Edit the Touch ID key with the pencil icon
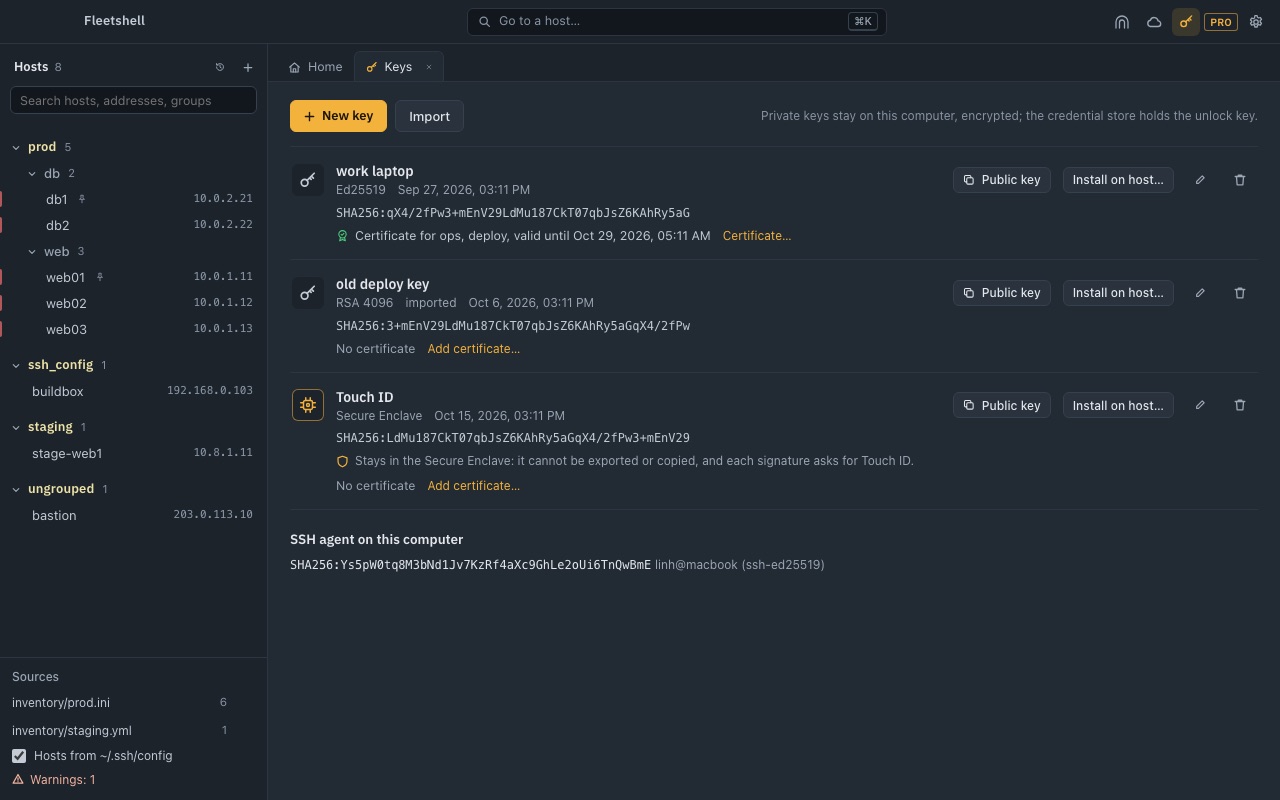The image size is (1280, 800). pos(1200,405)
